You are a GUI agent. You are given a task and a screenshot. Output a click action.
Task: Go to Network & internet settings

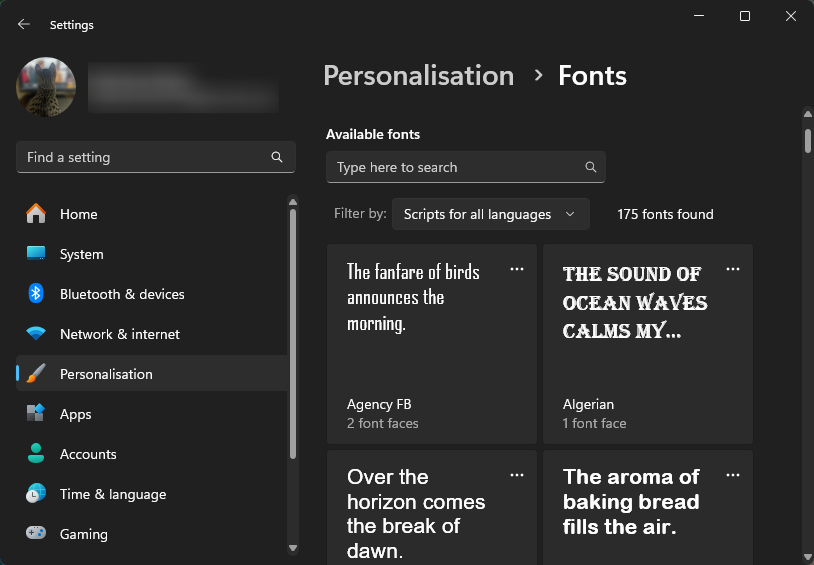[x=119, y=334]
